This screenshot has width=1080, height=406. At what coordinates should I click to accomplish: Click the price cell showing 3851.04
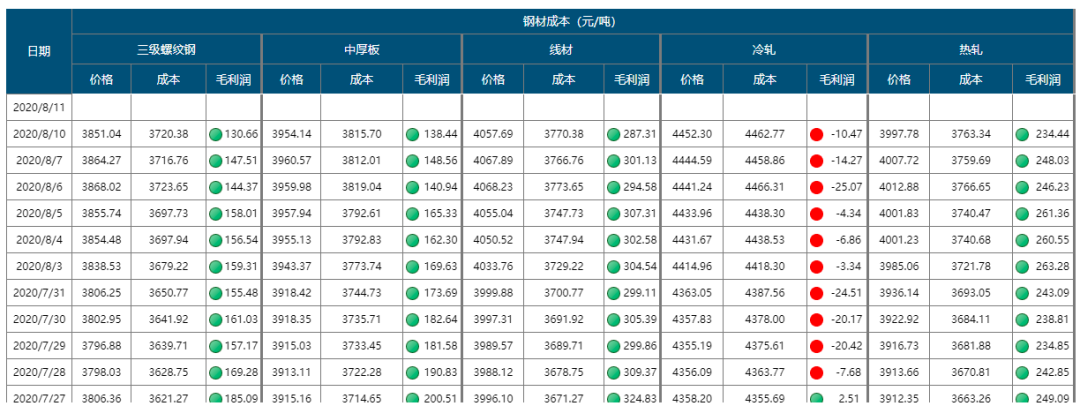click(x=101, y=134)
